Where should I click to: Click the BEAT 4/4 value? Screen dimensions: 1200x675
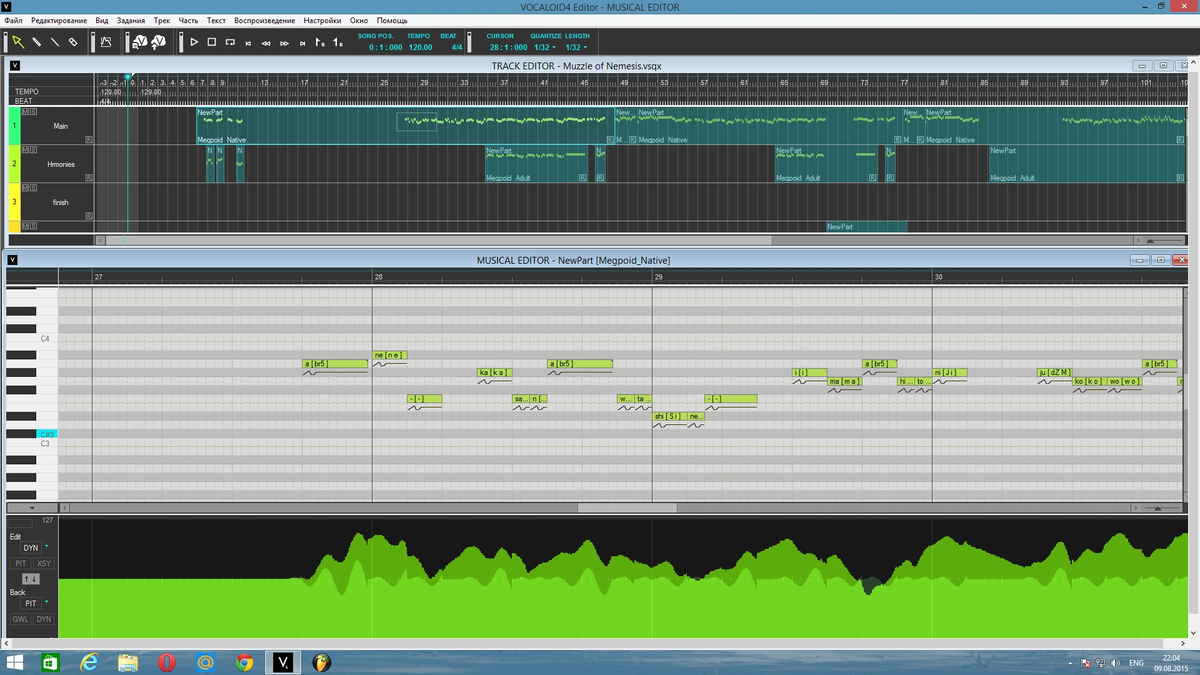[457, 47]
